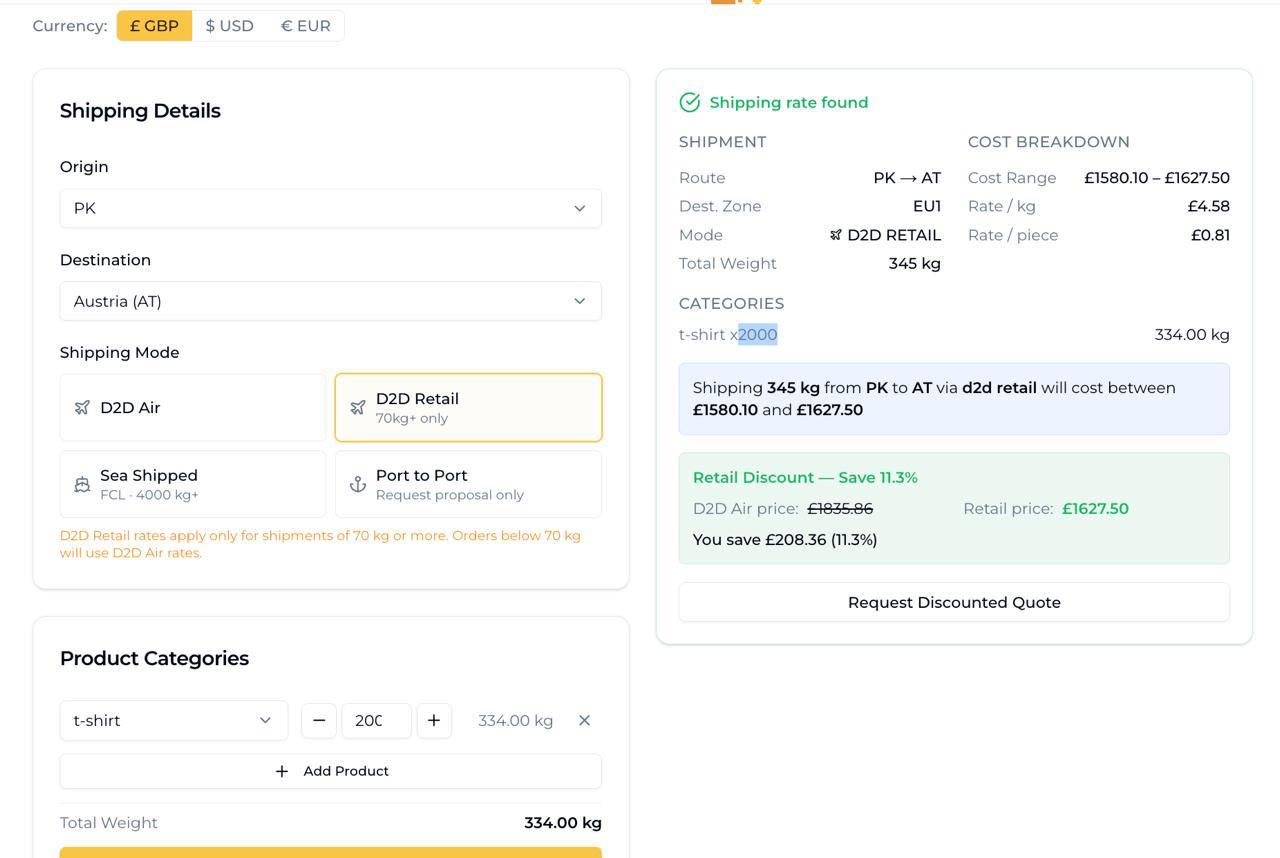Click the You save £208.36 (11.3%) text
The image size is (1280, 858).
tap(785, 540)
